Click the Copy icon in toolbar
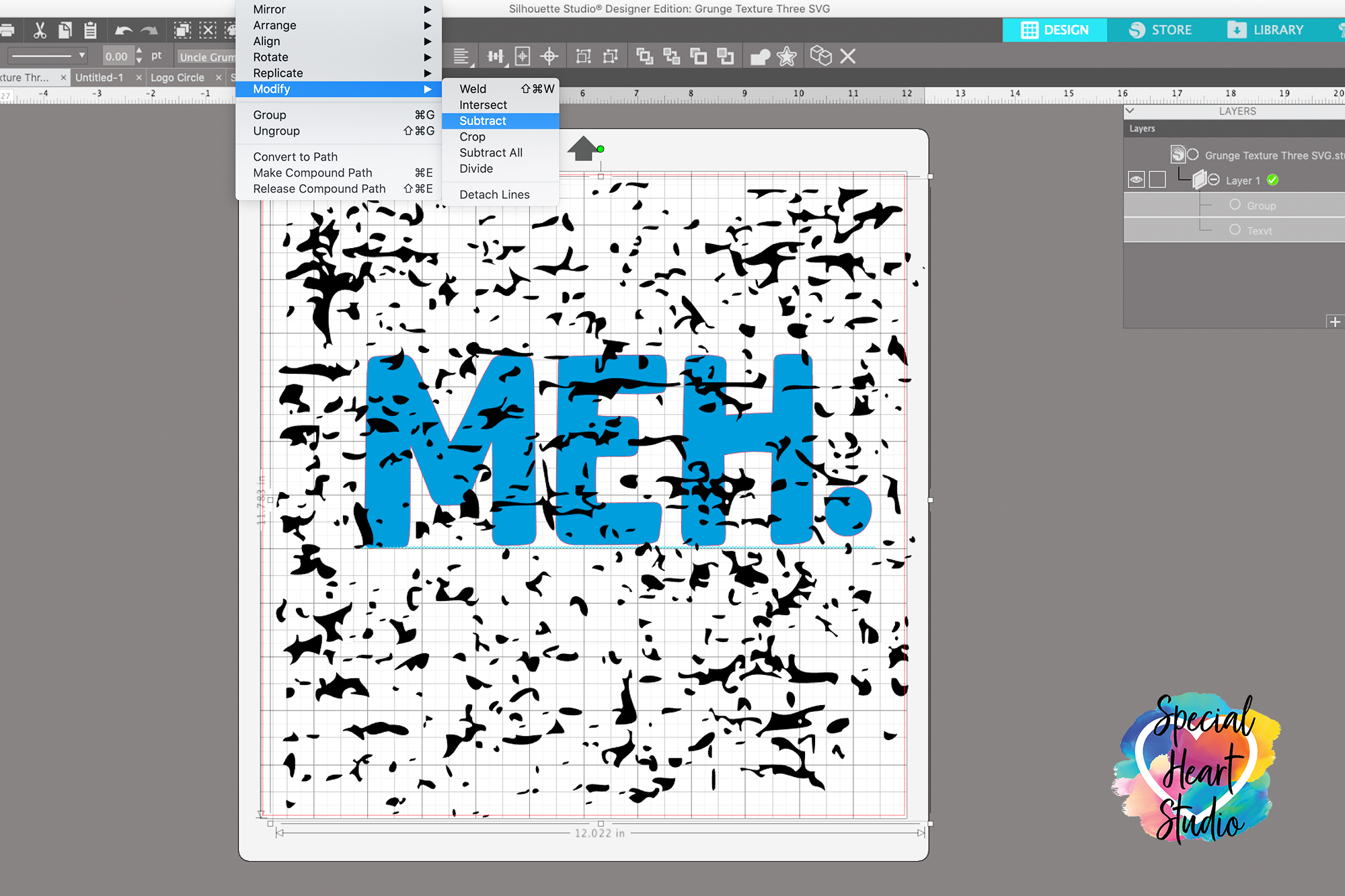Viewport: 1345px width, 896px height. pos(65,30)
